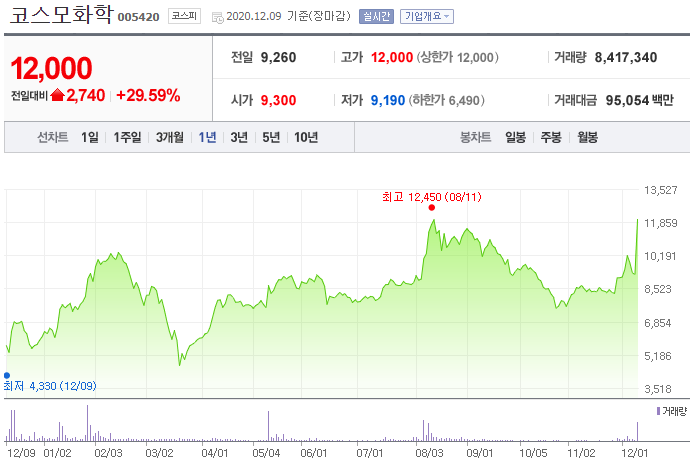The height and width of the screenshot is (466, 690).
Task: Click the 거래대금 value 95,054 백만
Action: pyautogui.click(x=639, y=100)
